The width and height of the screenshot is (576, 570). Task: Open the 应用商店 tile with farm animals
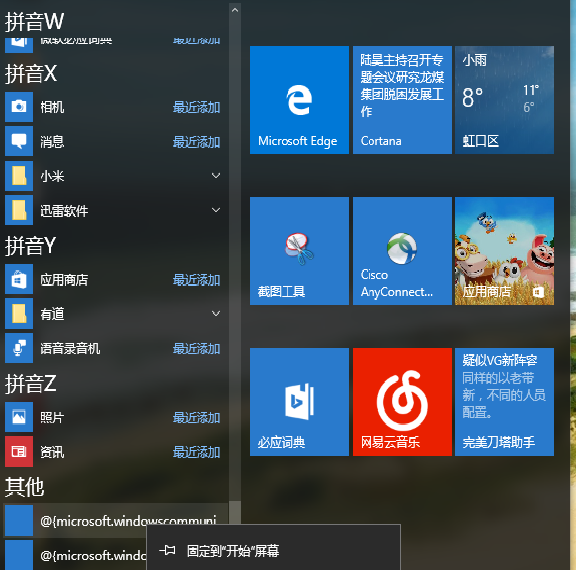tap(504, 251)
